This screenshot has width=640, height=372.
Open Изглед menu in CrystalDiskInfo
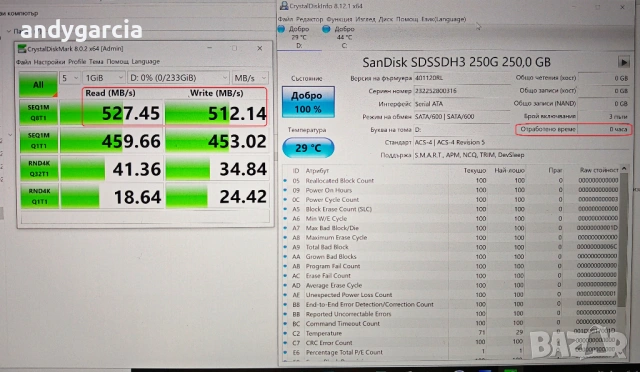(365, 19)
